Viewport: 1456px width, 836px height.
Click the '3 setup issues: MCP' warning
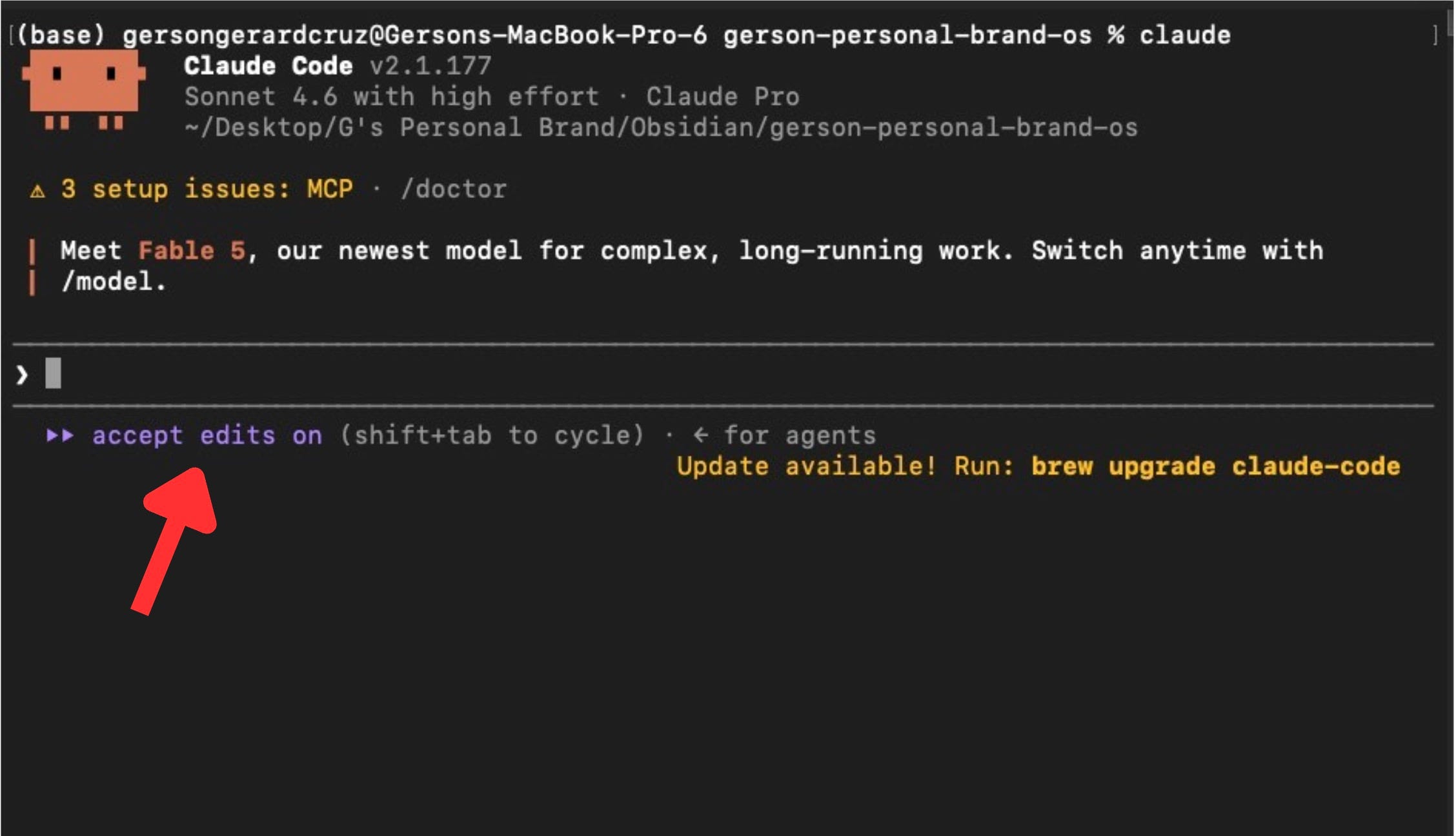[207, 190]
